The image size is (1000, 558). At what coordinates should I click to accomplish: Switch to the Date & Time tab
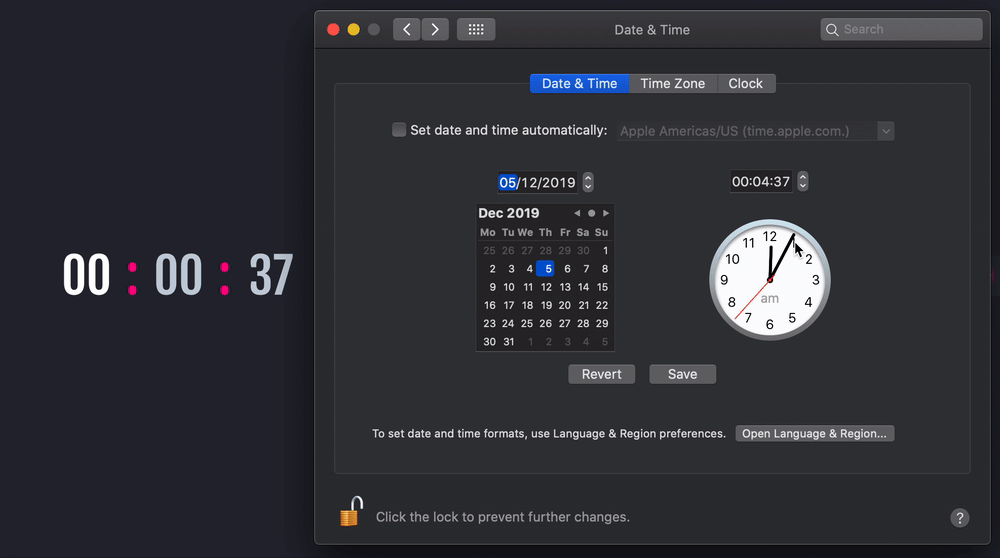[579, 84]
